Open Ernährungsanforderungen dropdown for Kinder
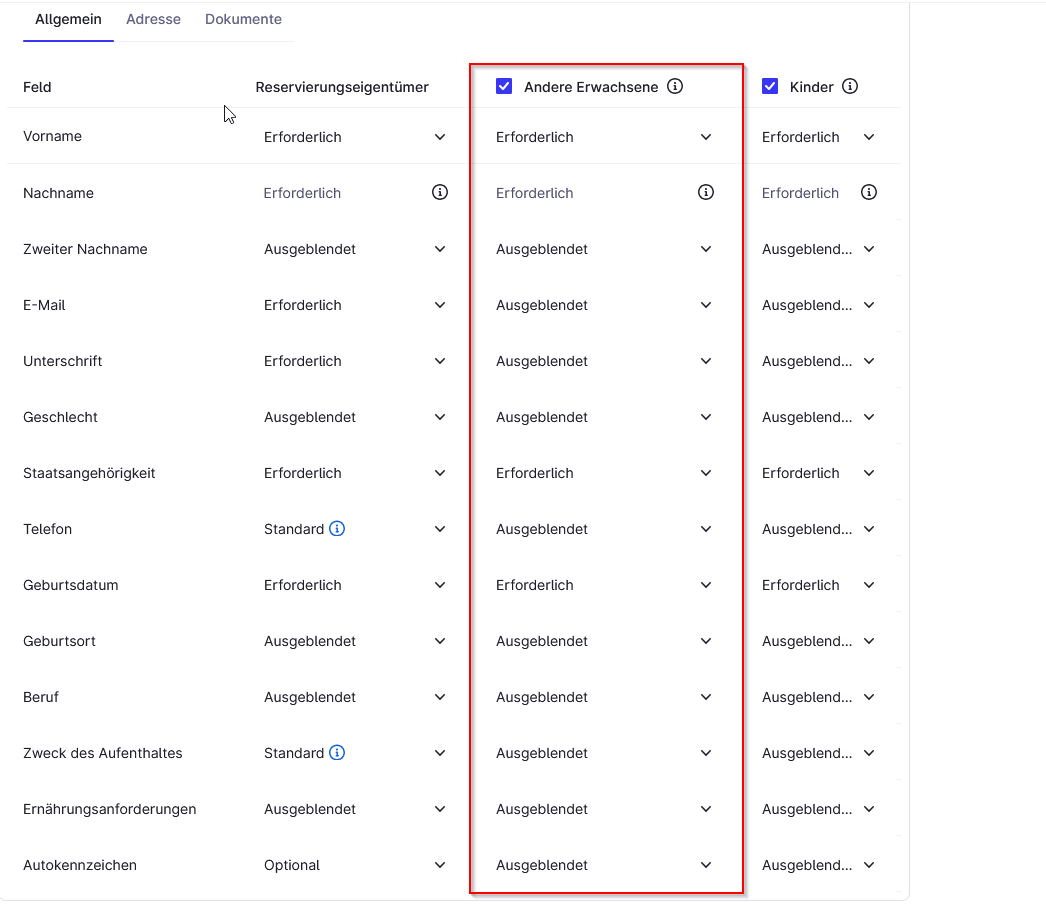 click(819, 810)
